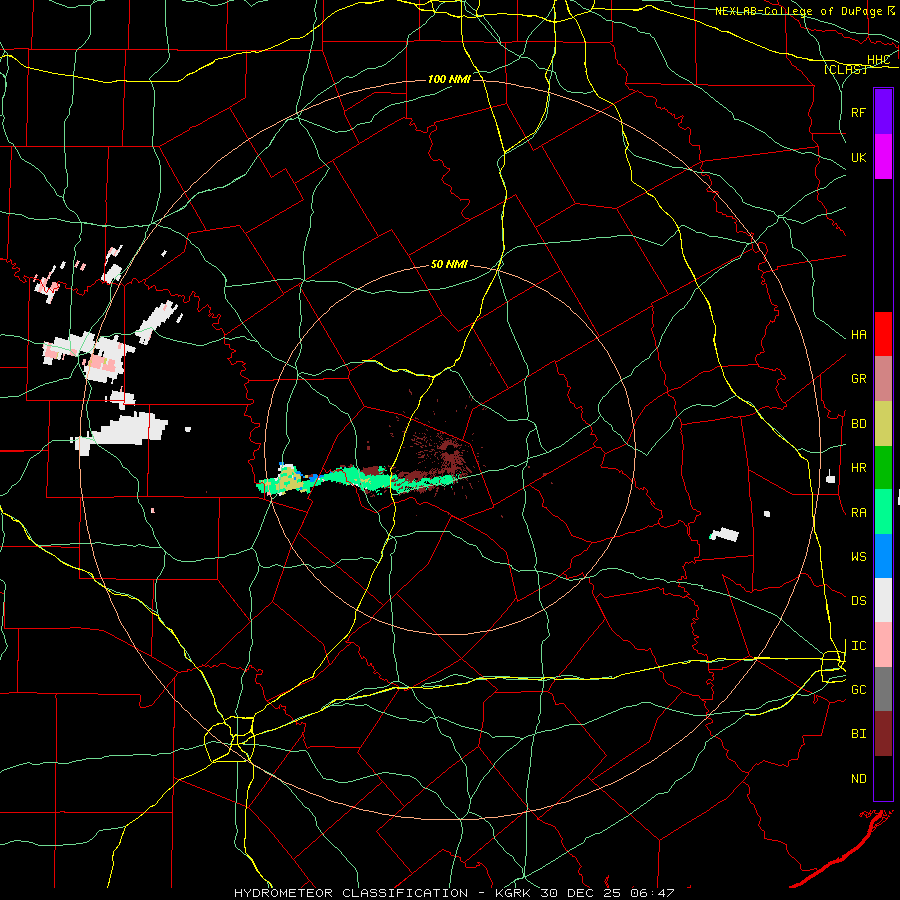Click the IC light pink legend swatch
The width and height of the screenshot is (900, 900).
tap(883, 645)
